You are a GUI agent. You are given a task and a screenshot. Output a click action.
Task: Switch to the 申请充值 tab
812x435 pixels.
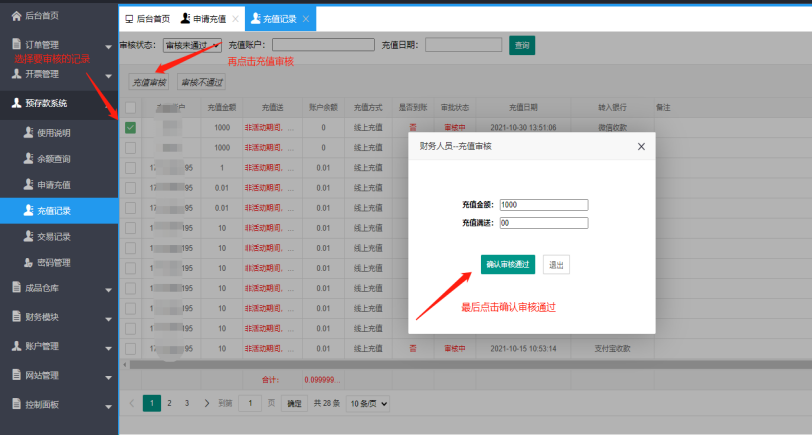pyautogui.click(x=204, y=19)
